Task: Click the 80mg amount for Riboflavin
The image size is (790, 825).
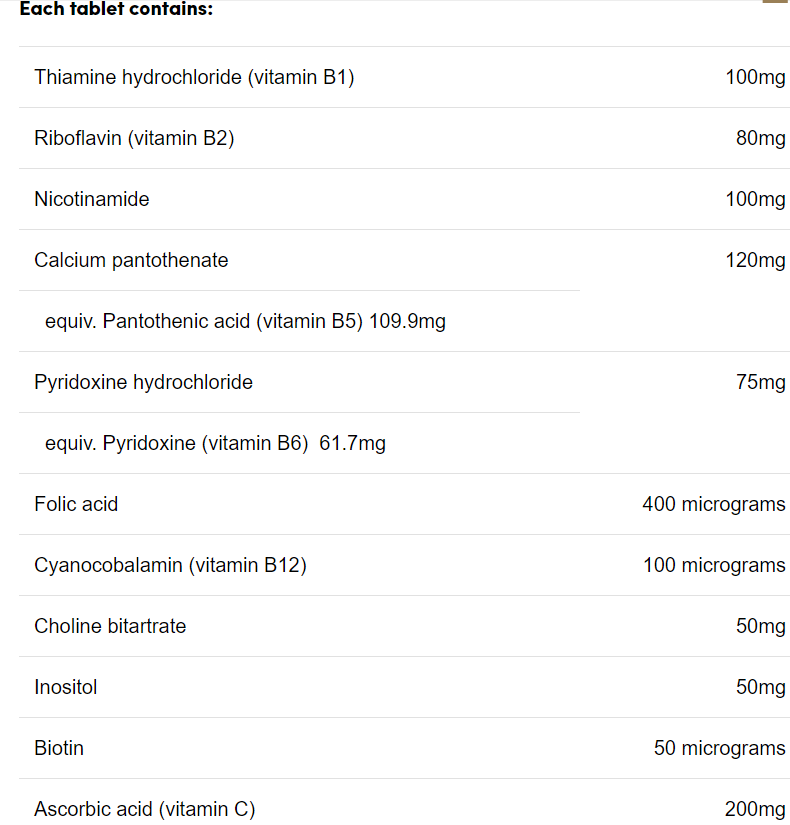Action: (x=761, y=138)
